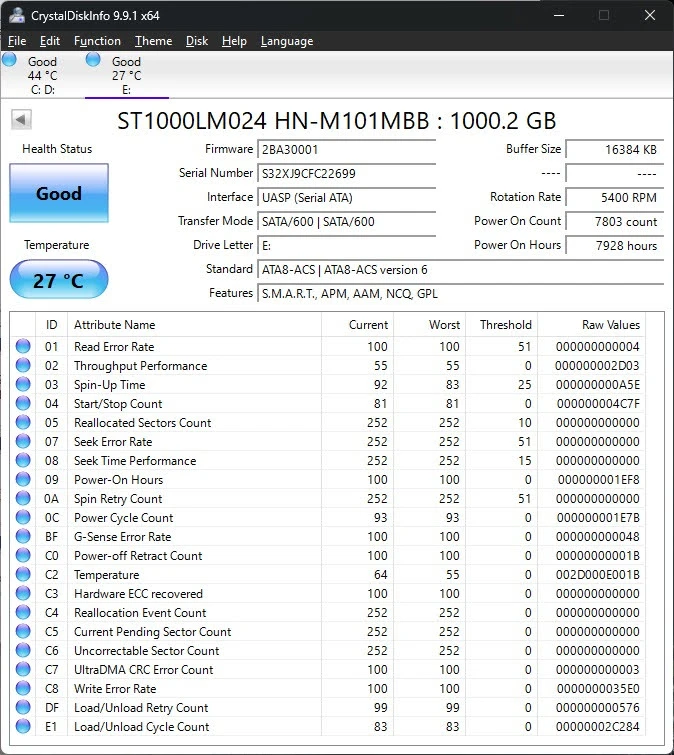
Task: Click the status orb for Current Pending Sector Count
Action: tap(23, 631)
